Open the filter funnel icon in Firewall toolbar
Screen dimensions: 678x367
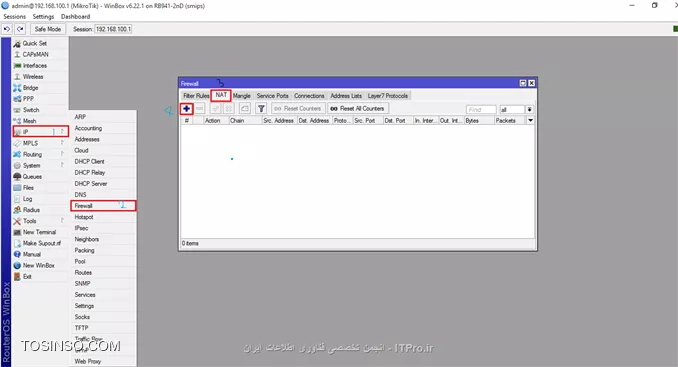tap(261, 109)
